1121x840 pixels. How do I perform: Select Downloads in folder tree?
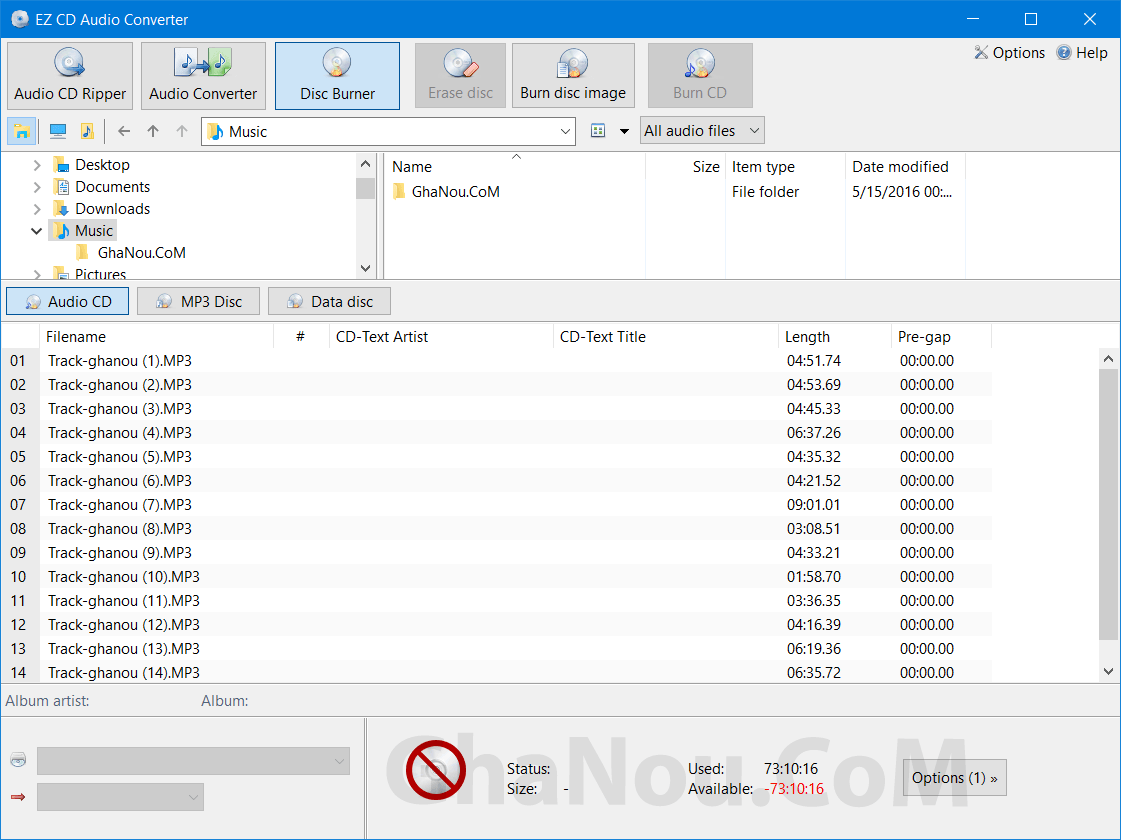pyautogui.click(x=112, y=209)
